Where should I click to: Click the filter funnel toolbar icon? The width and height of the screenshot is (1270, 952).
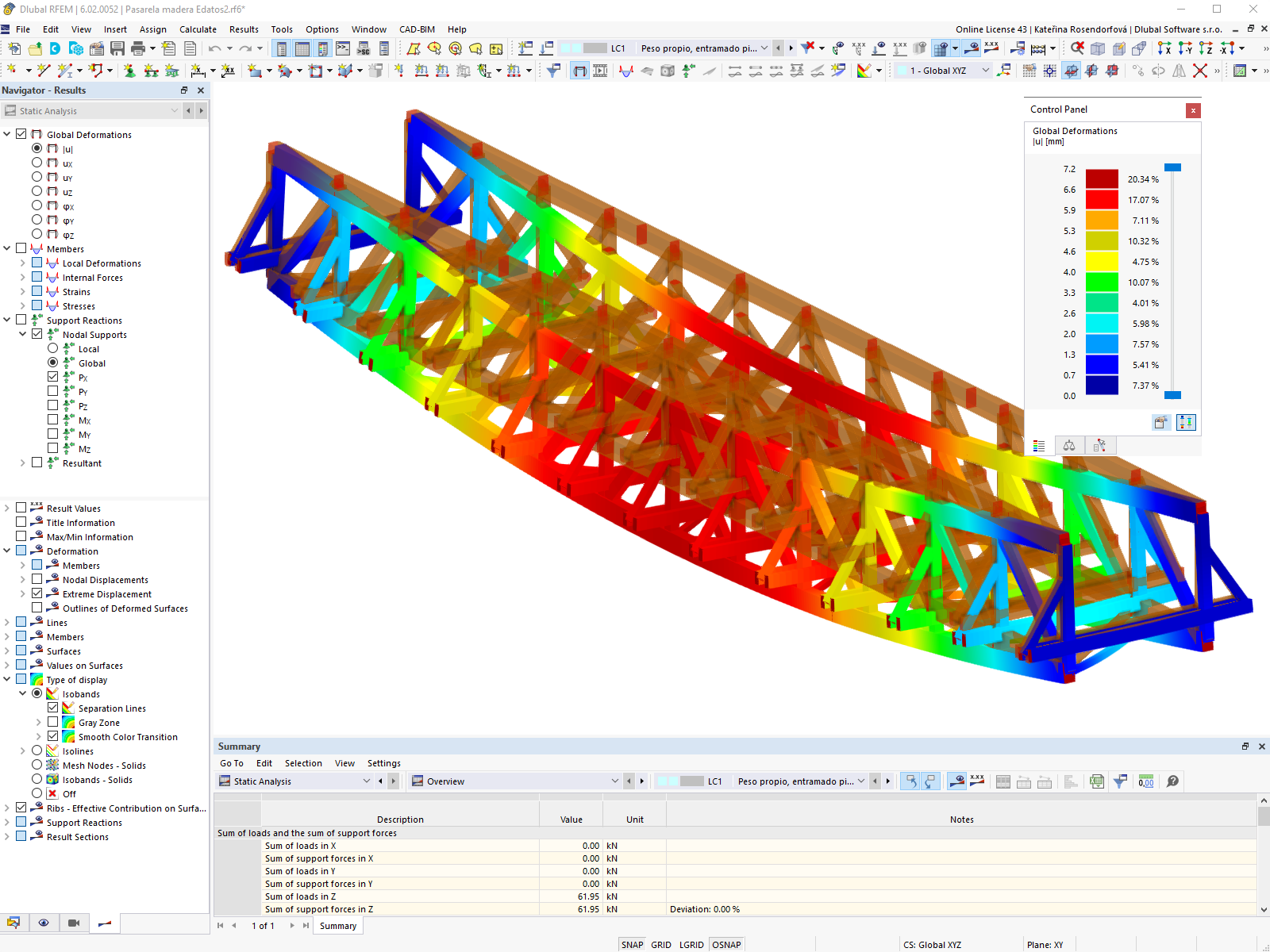[x=553, y=71]
